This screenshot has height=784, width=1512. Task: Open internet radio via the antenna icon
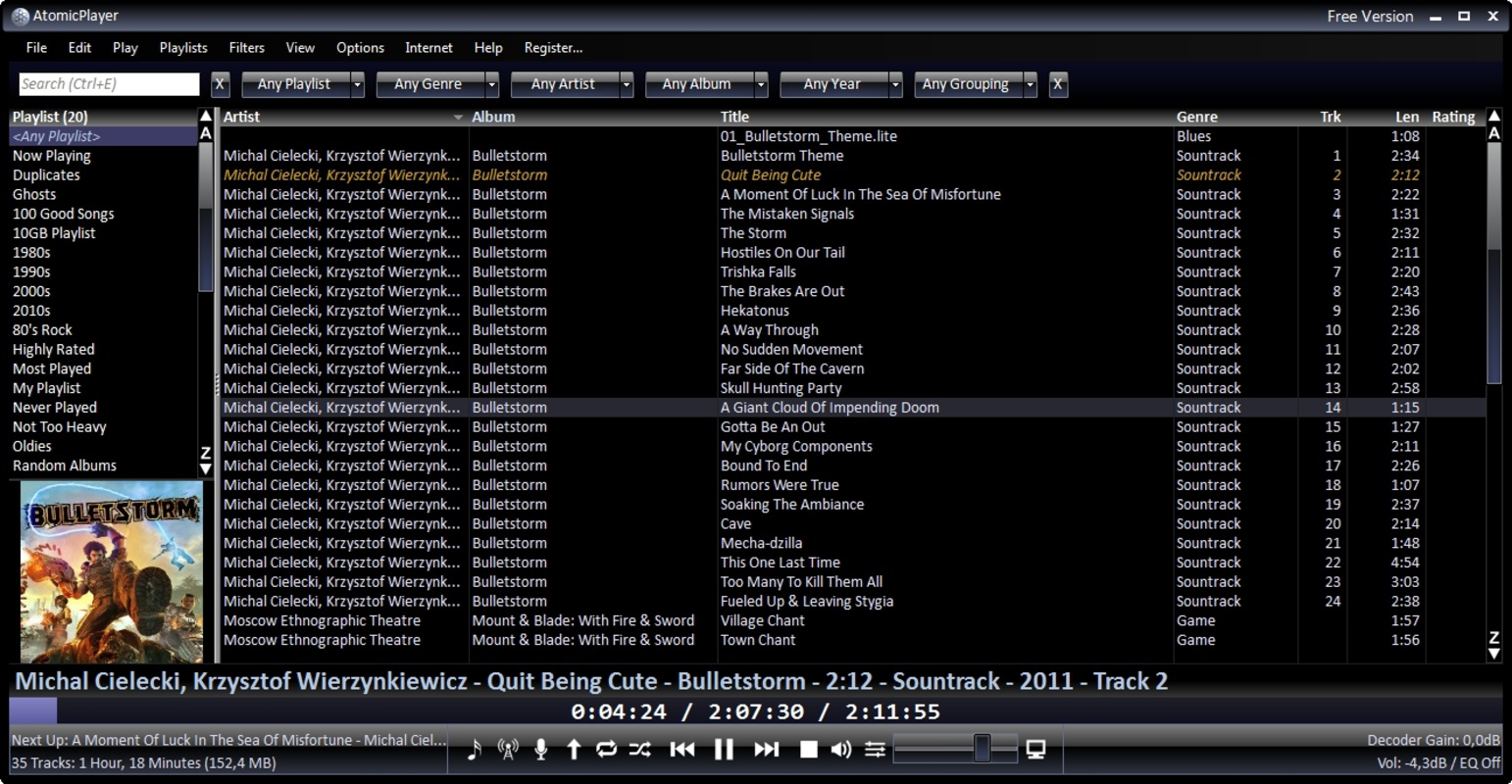[x=507, y=750]
